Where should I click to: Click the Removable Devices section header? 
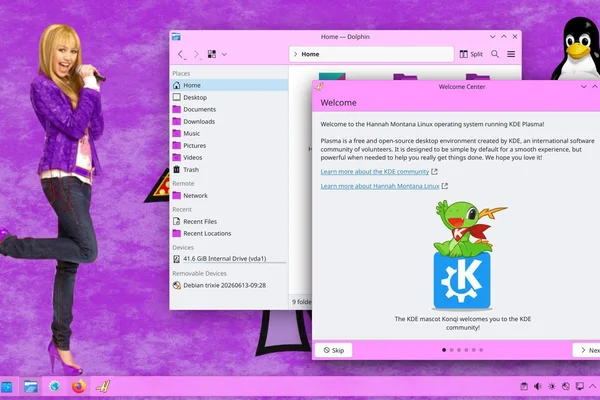coord(199,273)
